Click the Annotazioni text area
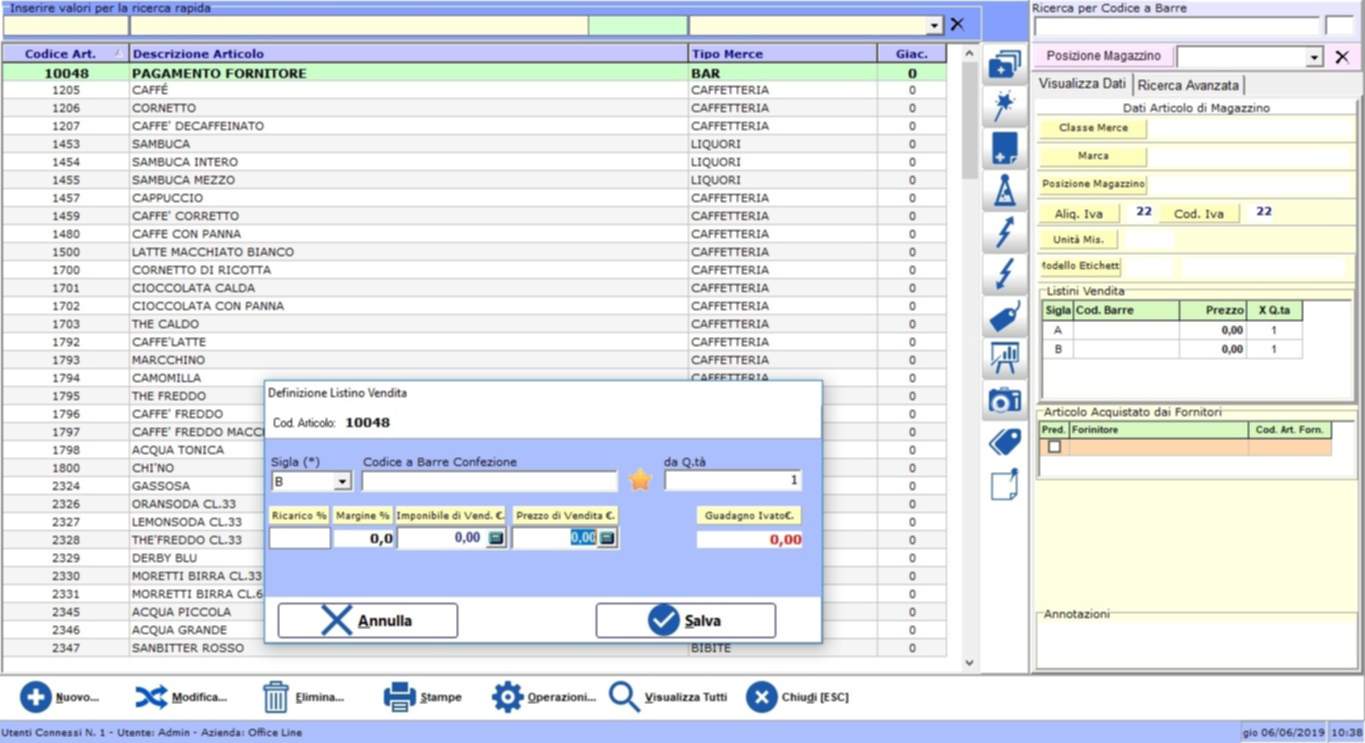Screen dimensions: 1365x743 click(x=1195, y=643)
